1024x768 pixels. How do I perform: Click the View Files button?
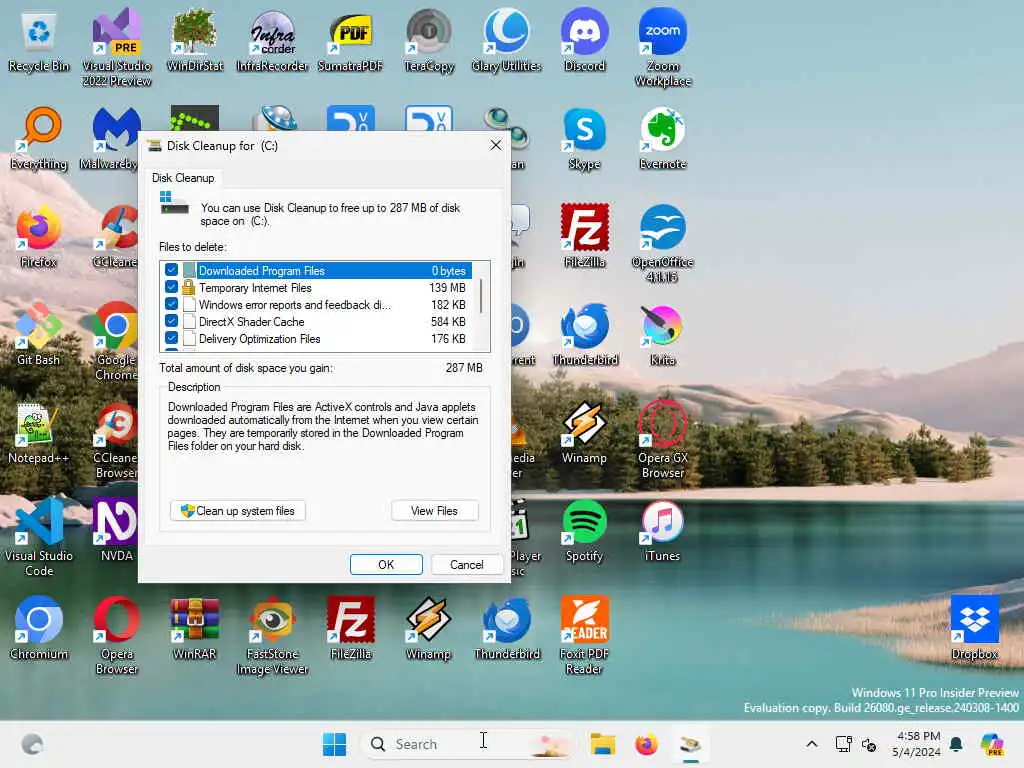click(434, 511)
